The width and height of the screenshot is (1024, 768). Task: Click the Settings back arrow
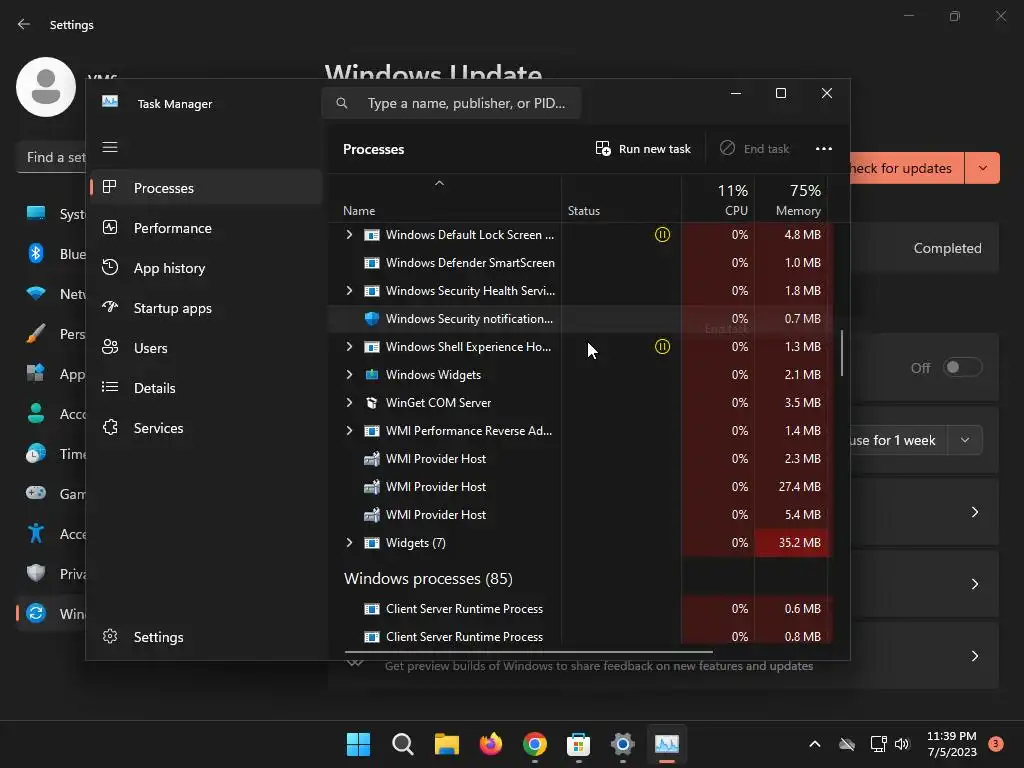click(x=24, y=24)
